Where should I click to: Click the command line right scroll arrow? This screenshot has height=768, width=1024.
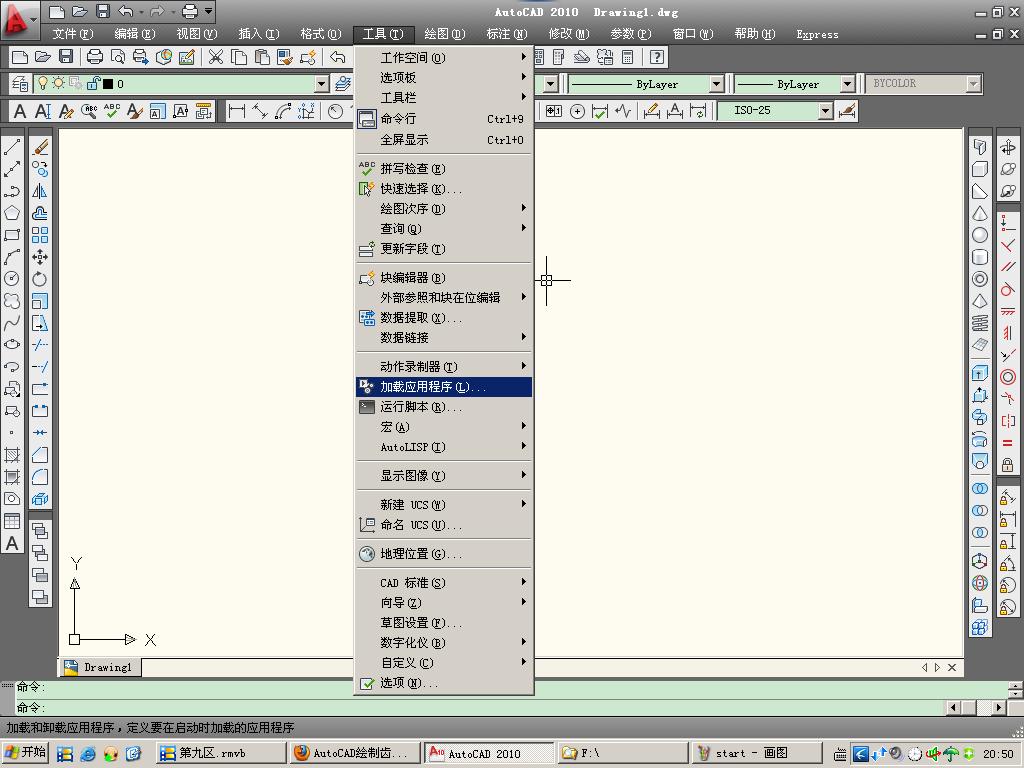[999, 707]
